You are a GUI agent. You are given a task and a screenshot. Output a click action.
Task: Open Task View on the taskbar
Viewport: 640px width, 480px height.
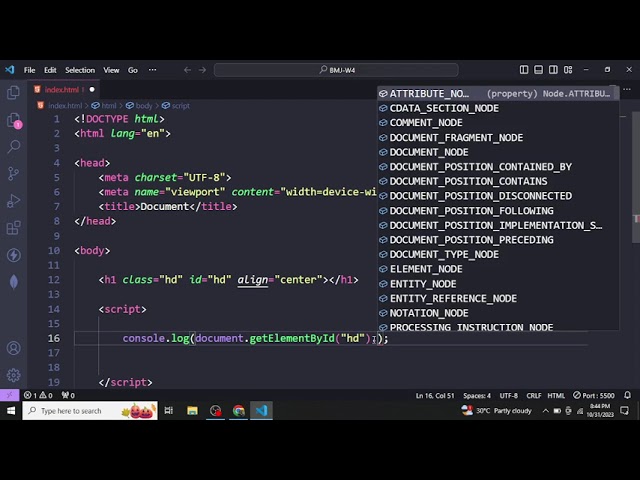coord(169,411)
